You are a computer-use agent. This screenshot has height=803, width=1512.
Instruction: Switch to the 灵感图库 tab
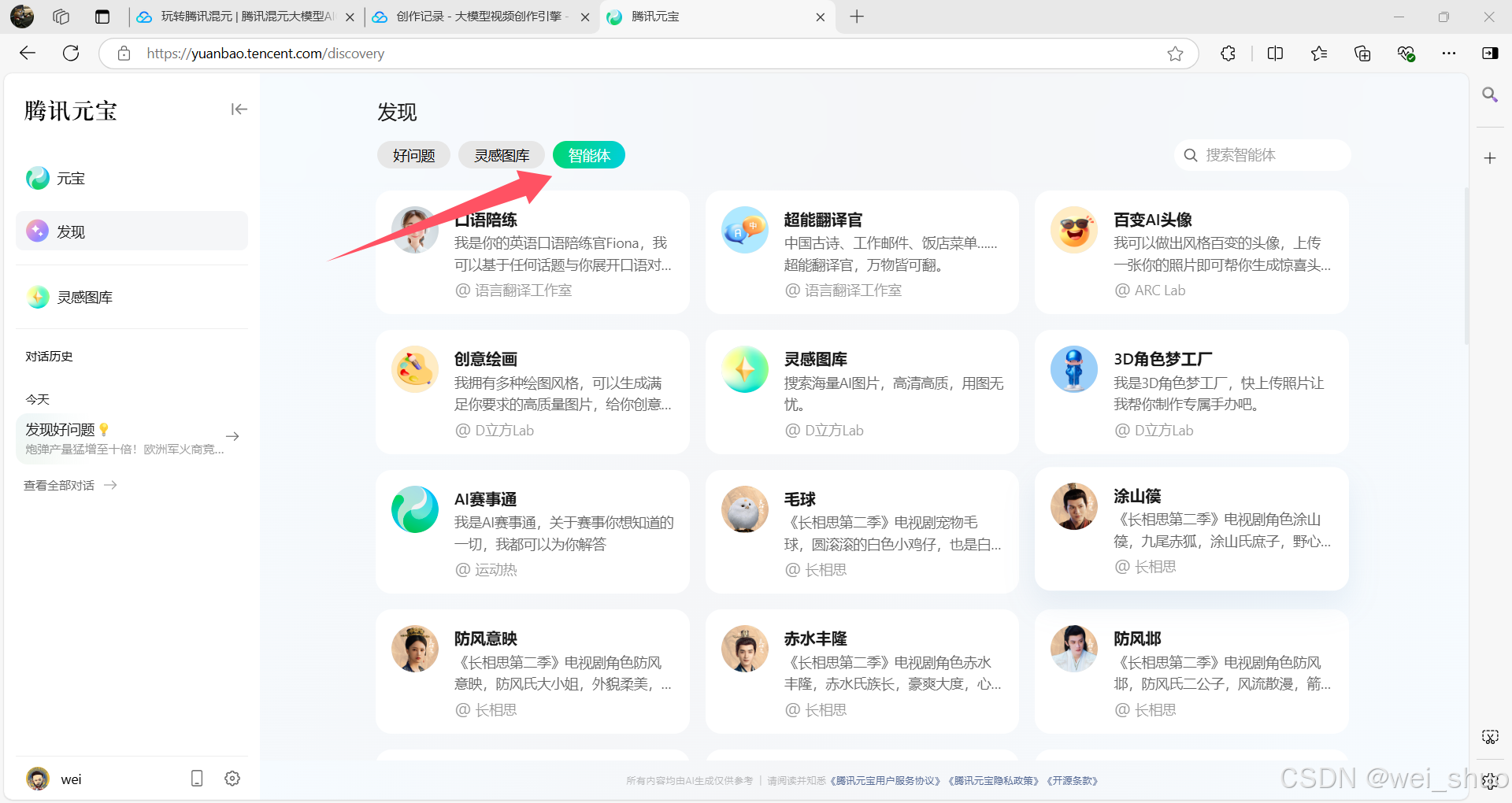click(502, 155)
